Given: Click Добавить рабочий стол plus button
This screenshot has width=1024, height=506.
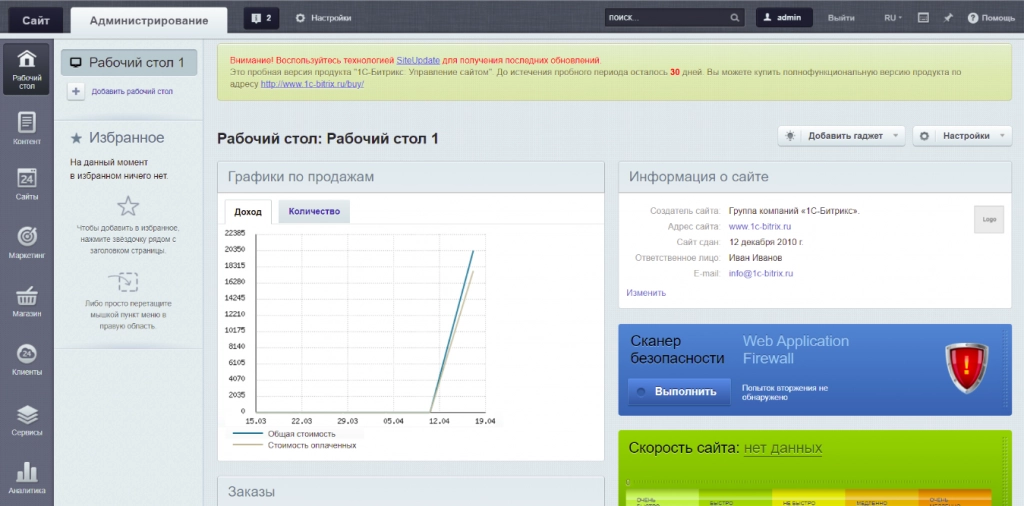Looking at the screenshot, I should pos(76,92).
